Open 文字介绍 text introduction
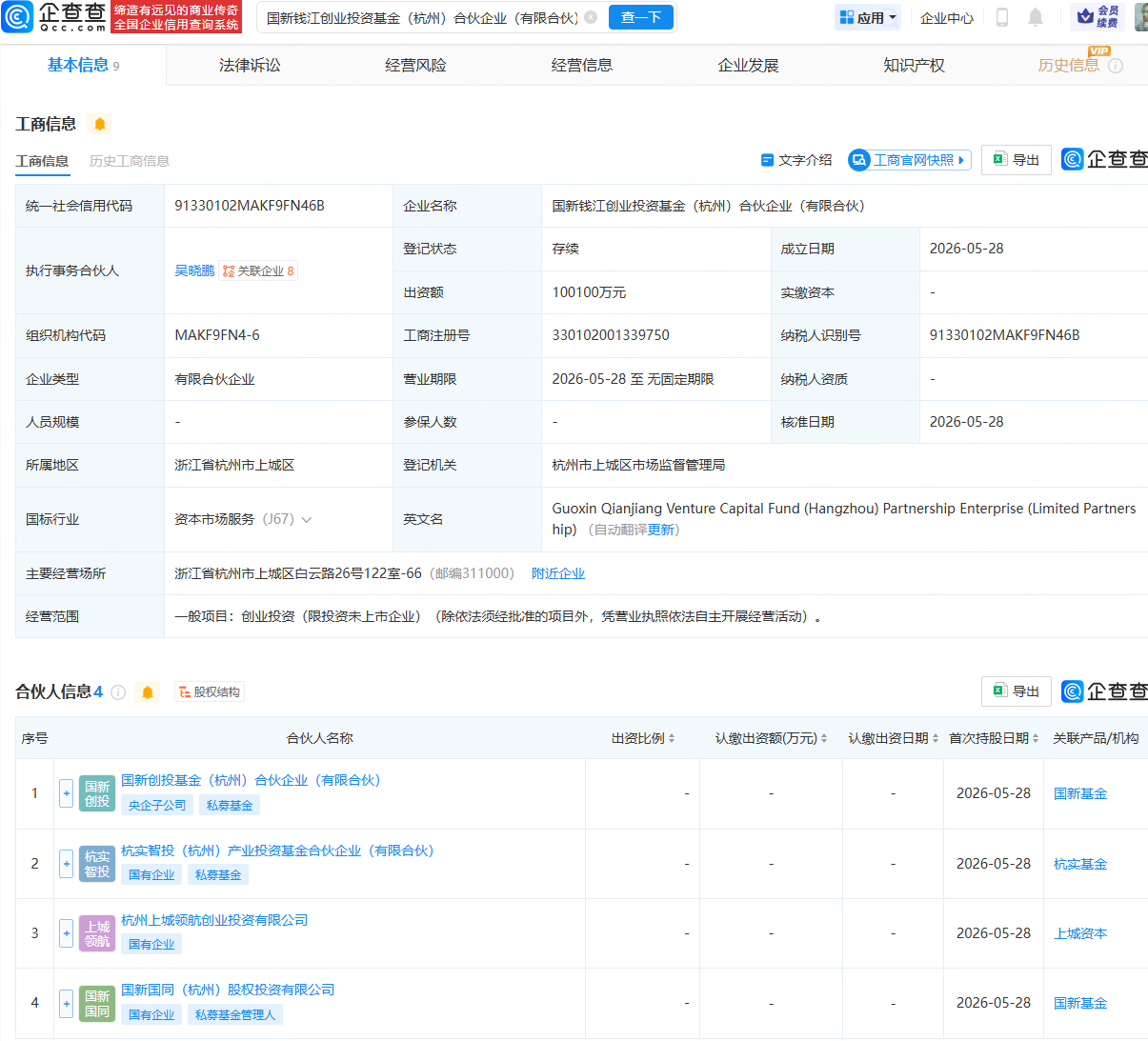The width and height of the screenshot is (1148, 1041). point(796,160)
